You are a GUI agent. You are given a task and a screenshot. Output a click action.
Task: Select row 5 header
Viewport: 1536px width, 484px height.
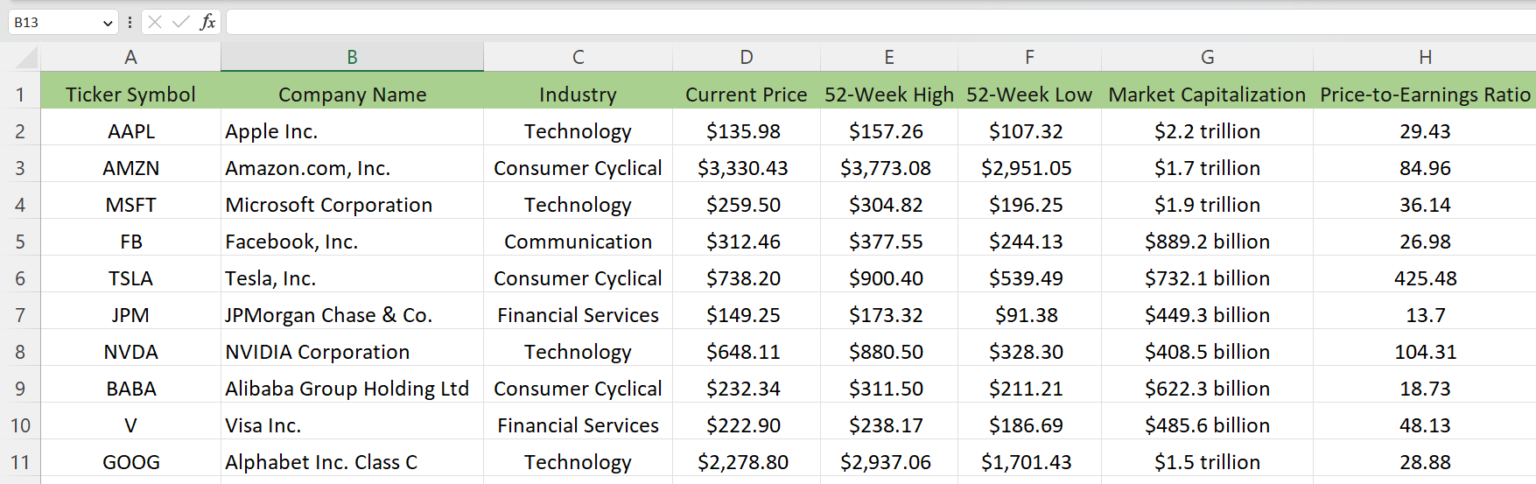(20, 241)
